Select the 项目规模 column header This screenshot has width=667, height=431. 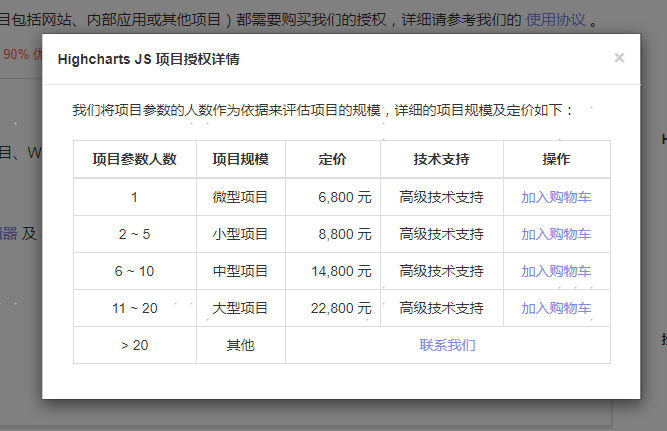tap(241, 159)
